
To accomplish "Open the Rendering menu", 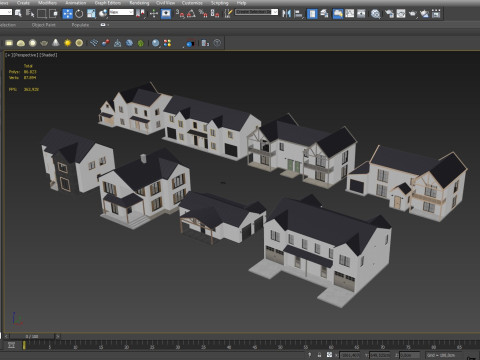I will [139, 3].
